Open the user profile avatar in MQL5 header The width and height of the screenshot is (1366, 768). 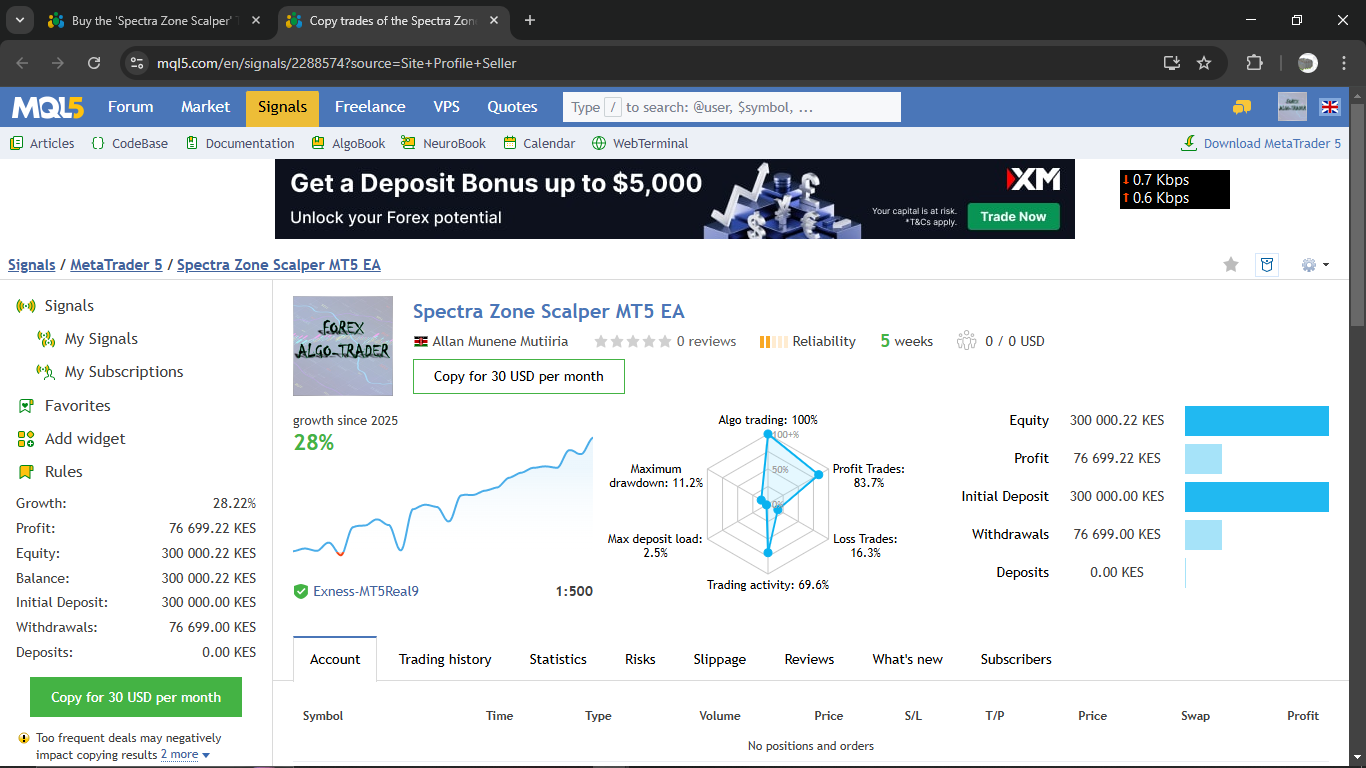(1293, 107)
